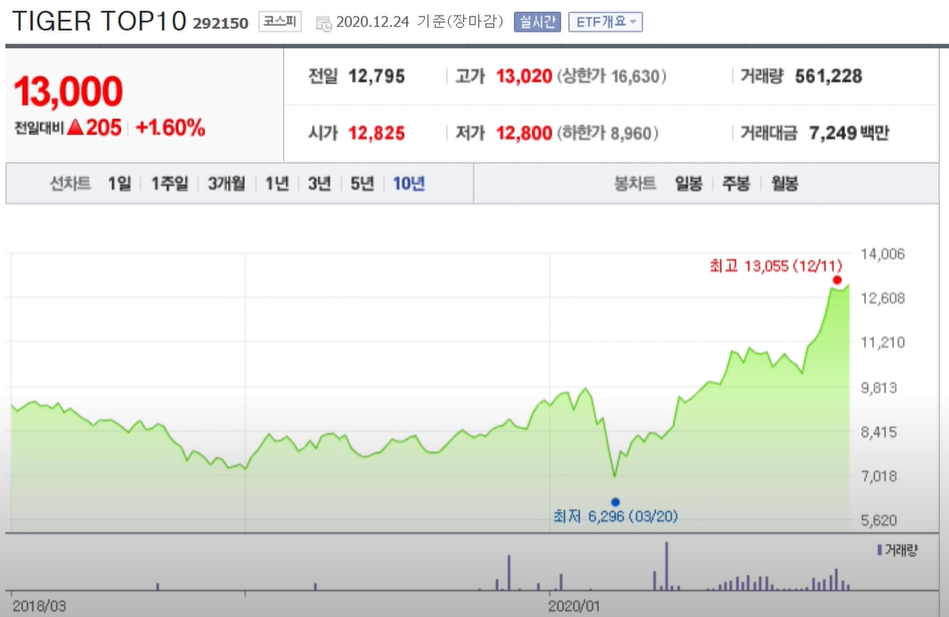Click trading volume 561,228
The image size is (949, 617).
[x=829, y=76]
